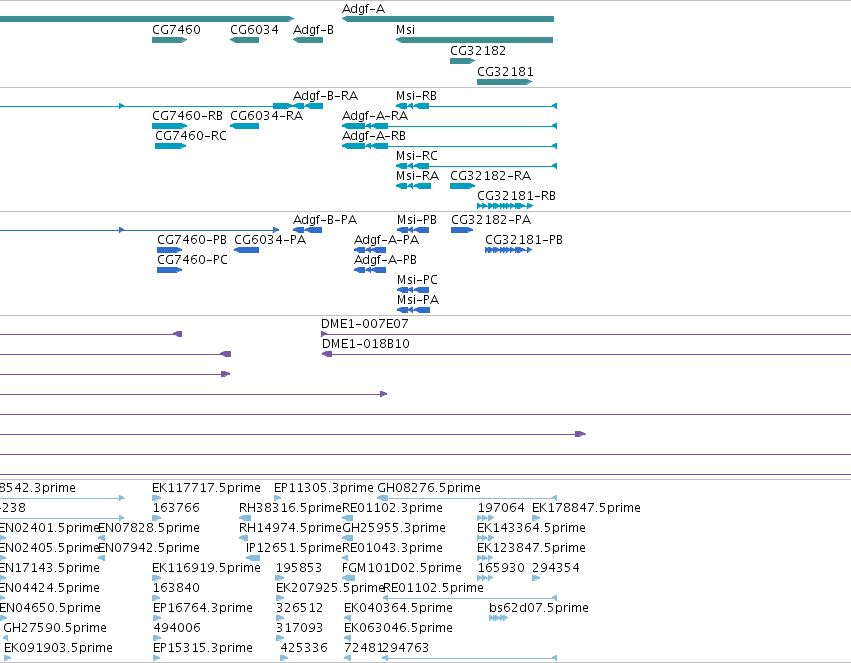The width and height of the screenshot is (851, 663).
Task: Select EST EP16764.3prime
Action: pos(203,608)
